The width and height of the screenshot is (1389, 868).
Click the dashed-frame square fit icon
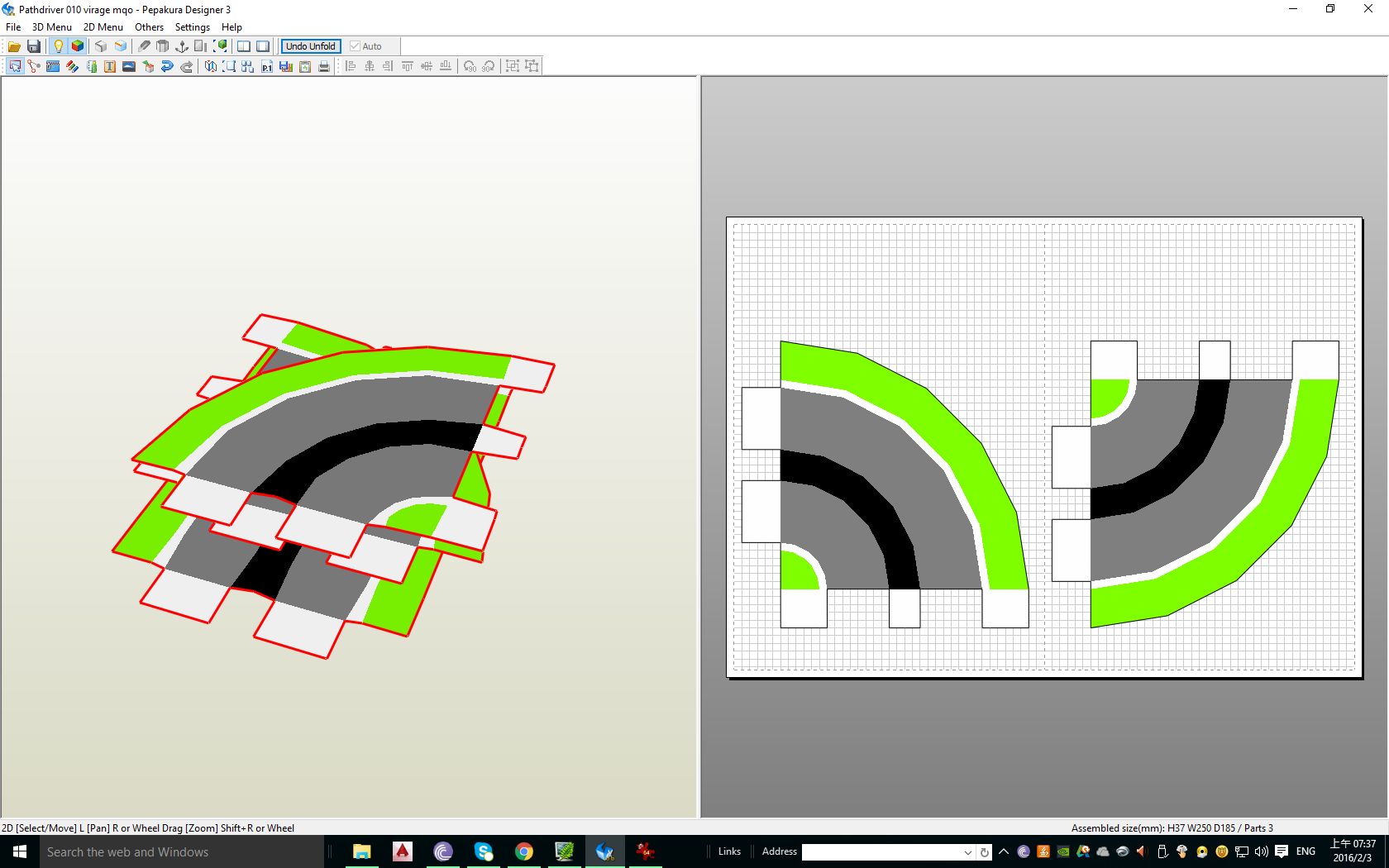click(229, 66)
